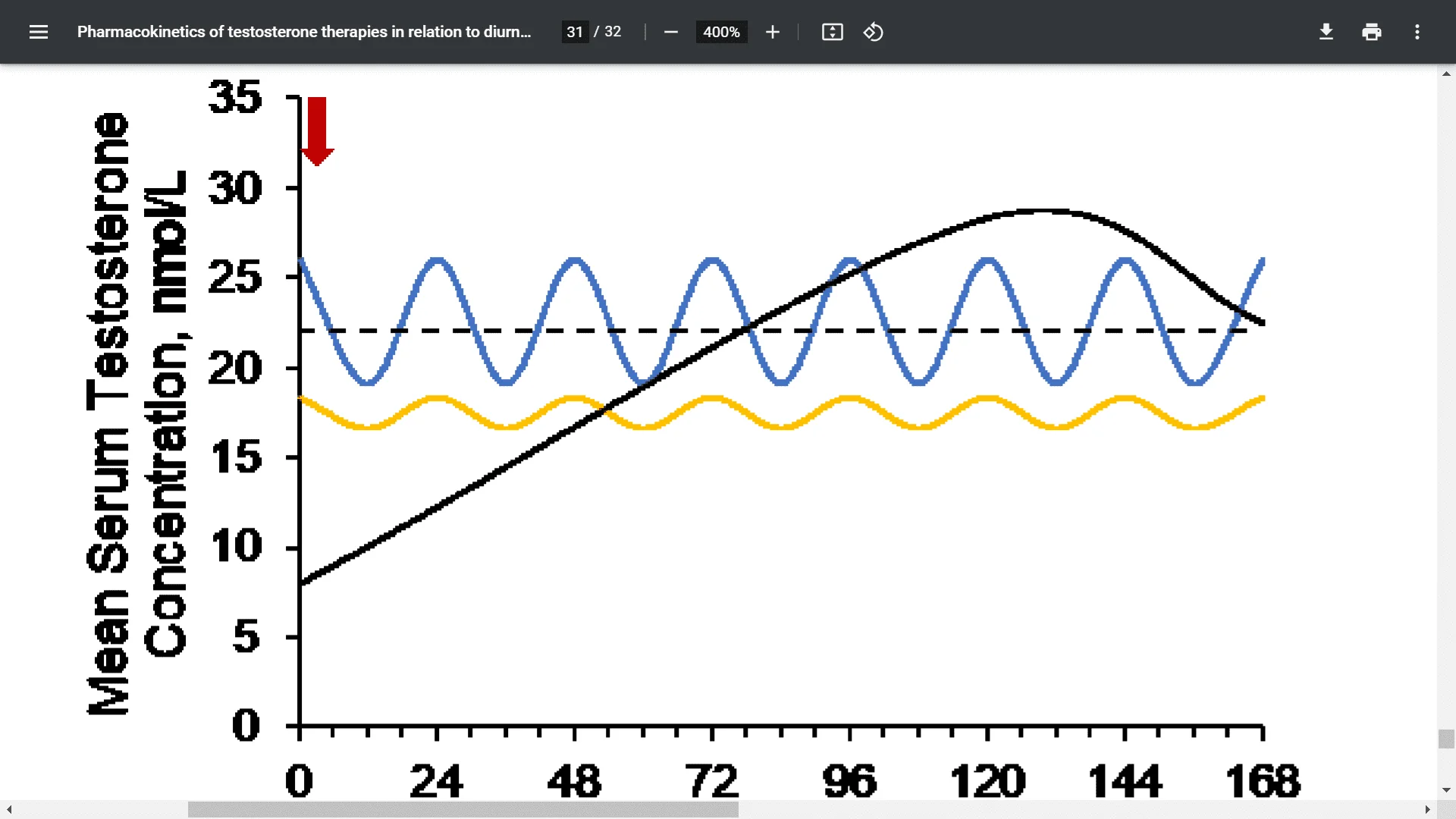Image resolution: width=1456 pixels, height=819 pixels.
Task: Click the page number field showing 31
Action: tap(575, 32)
